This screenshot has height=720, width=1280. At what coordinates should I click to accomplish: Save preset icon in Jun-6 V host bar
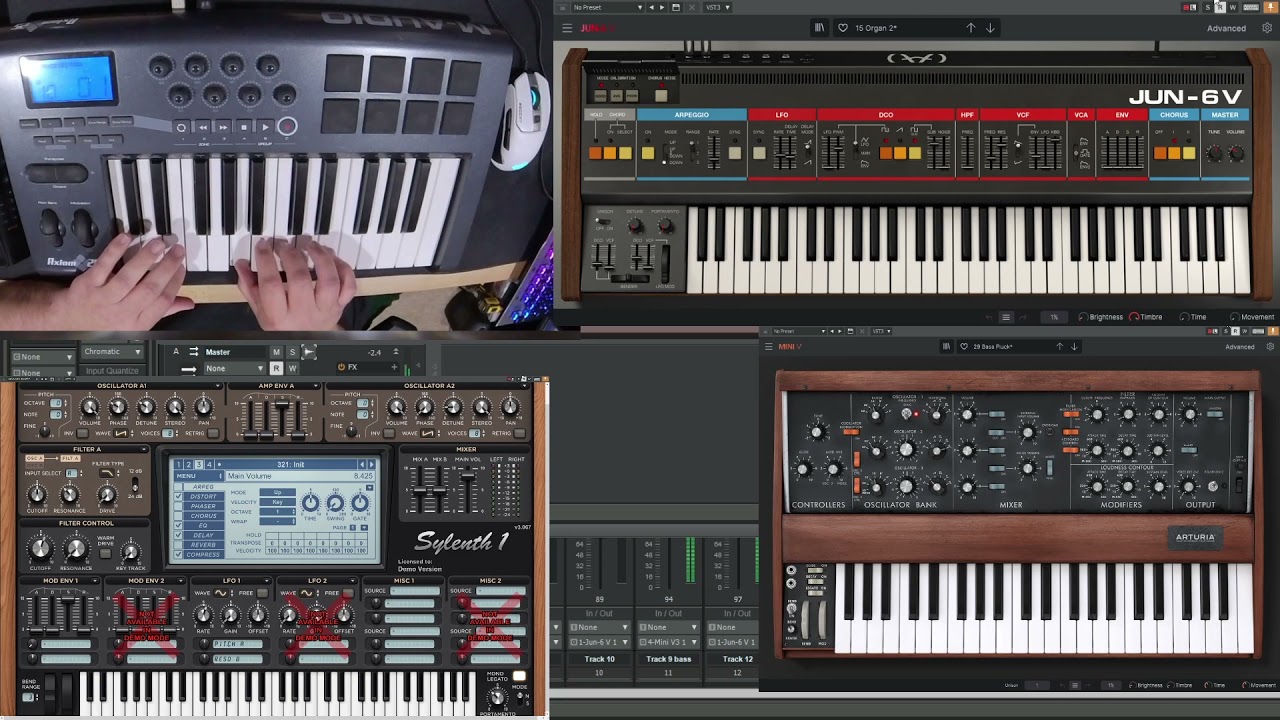click(676, 7)
